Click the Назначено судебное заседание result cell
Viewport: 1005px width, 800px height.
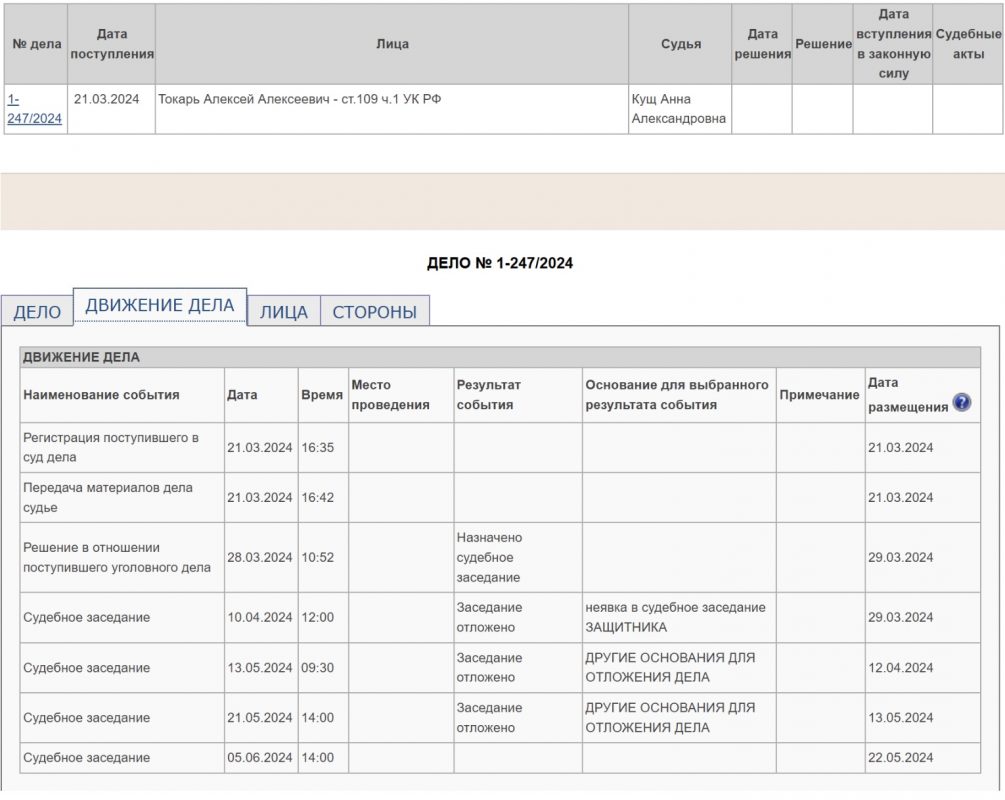coord(489,557)
